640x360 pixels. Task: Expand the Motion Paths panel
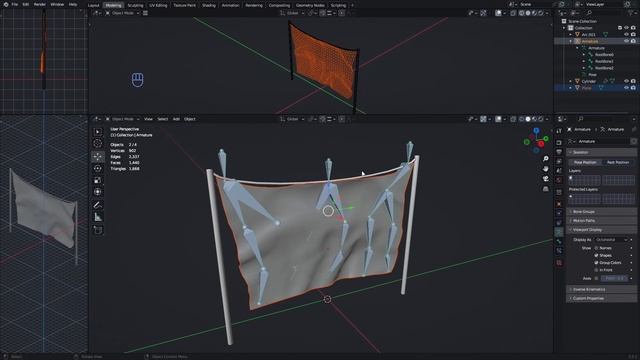[x=602, y=221]
